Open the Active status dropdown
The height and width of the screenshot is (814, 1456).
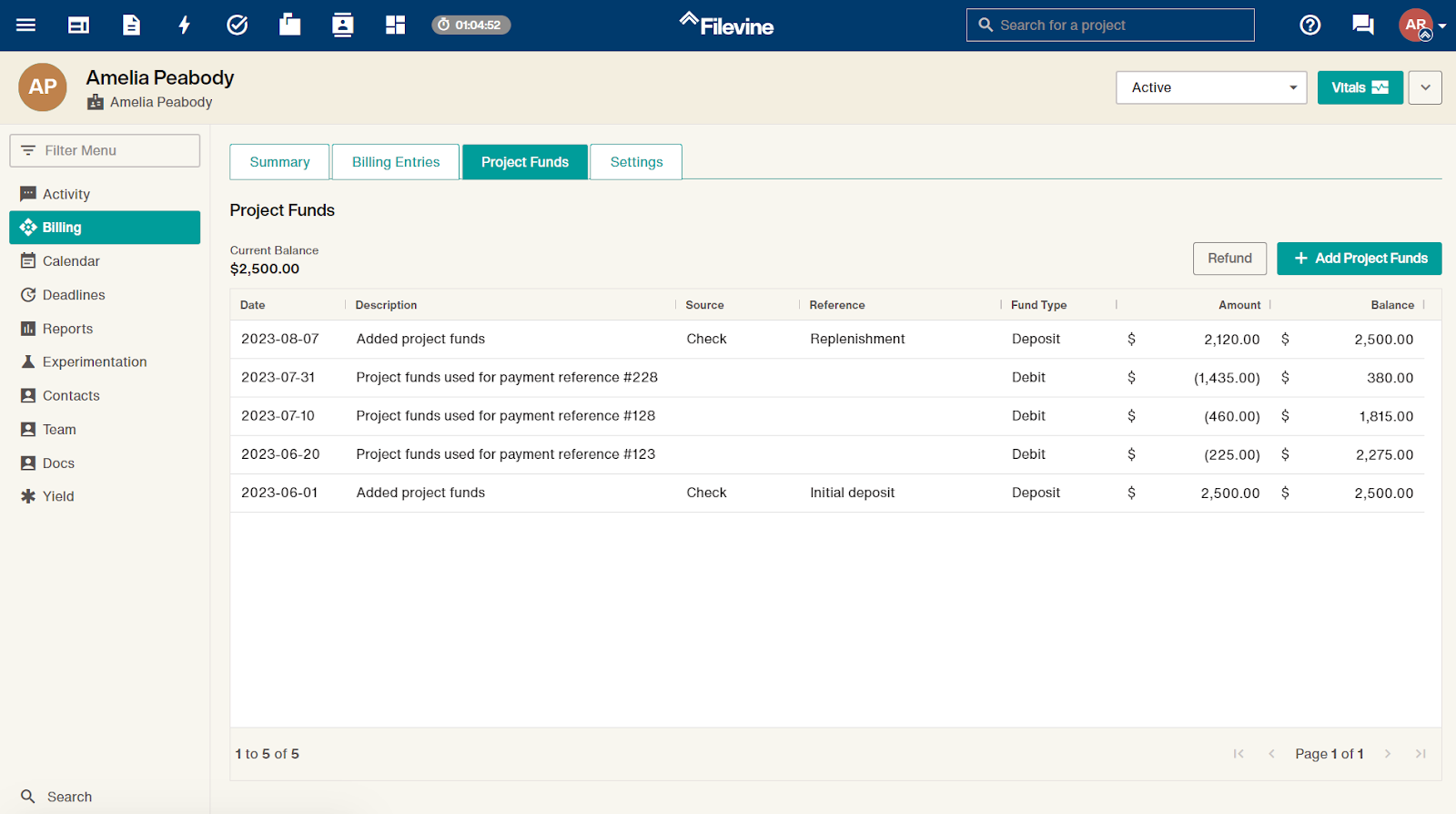coord(1211,87)
